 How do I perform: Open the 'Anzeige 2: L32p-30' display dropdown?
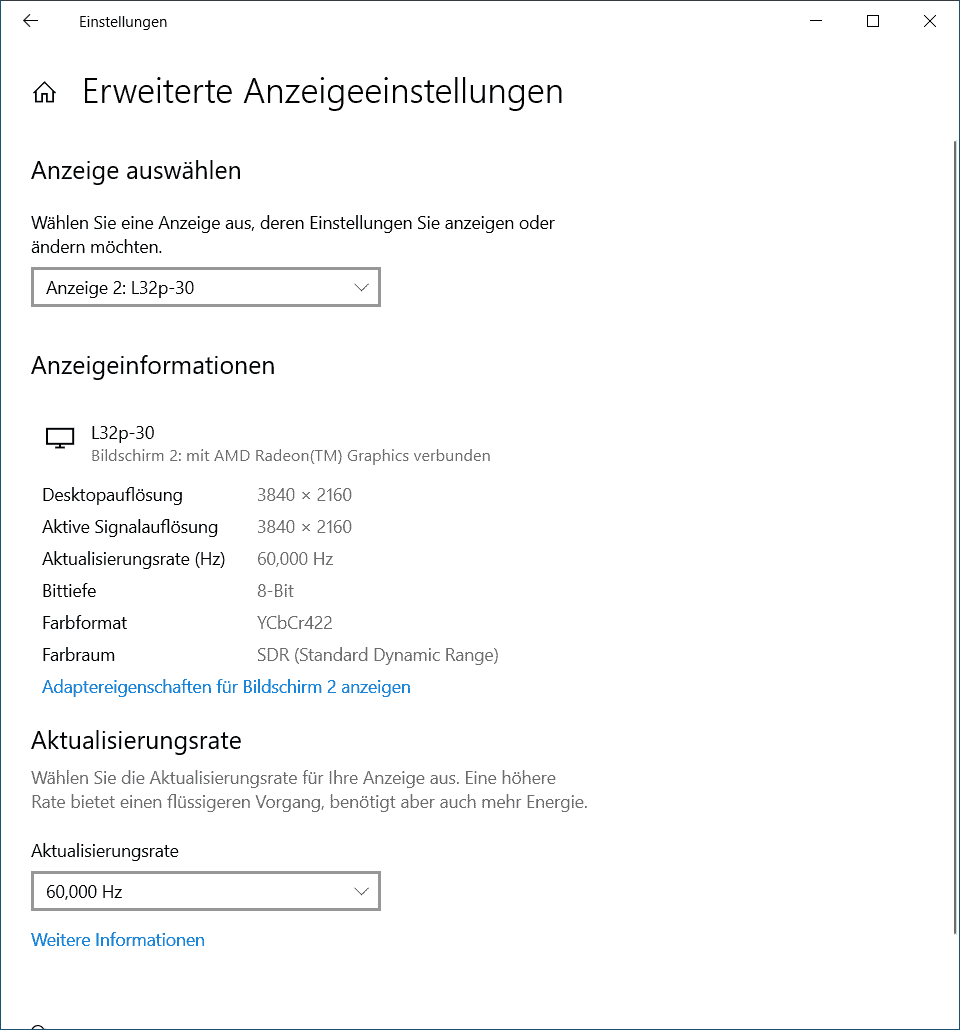[206, 288]
